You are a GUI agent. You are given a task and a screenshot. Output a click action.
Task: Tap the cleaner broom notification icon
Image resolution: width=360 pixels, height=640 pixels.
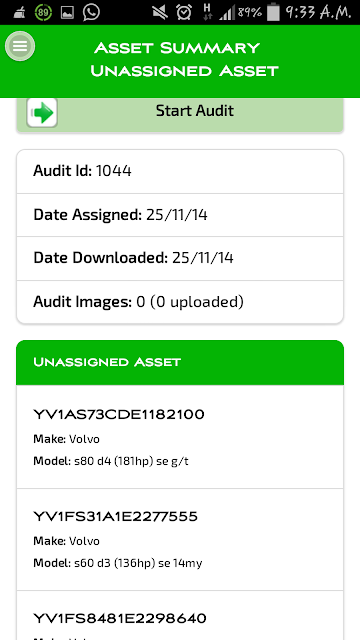click(x=18, y=13)
